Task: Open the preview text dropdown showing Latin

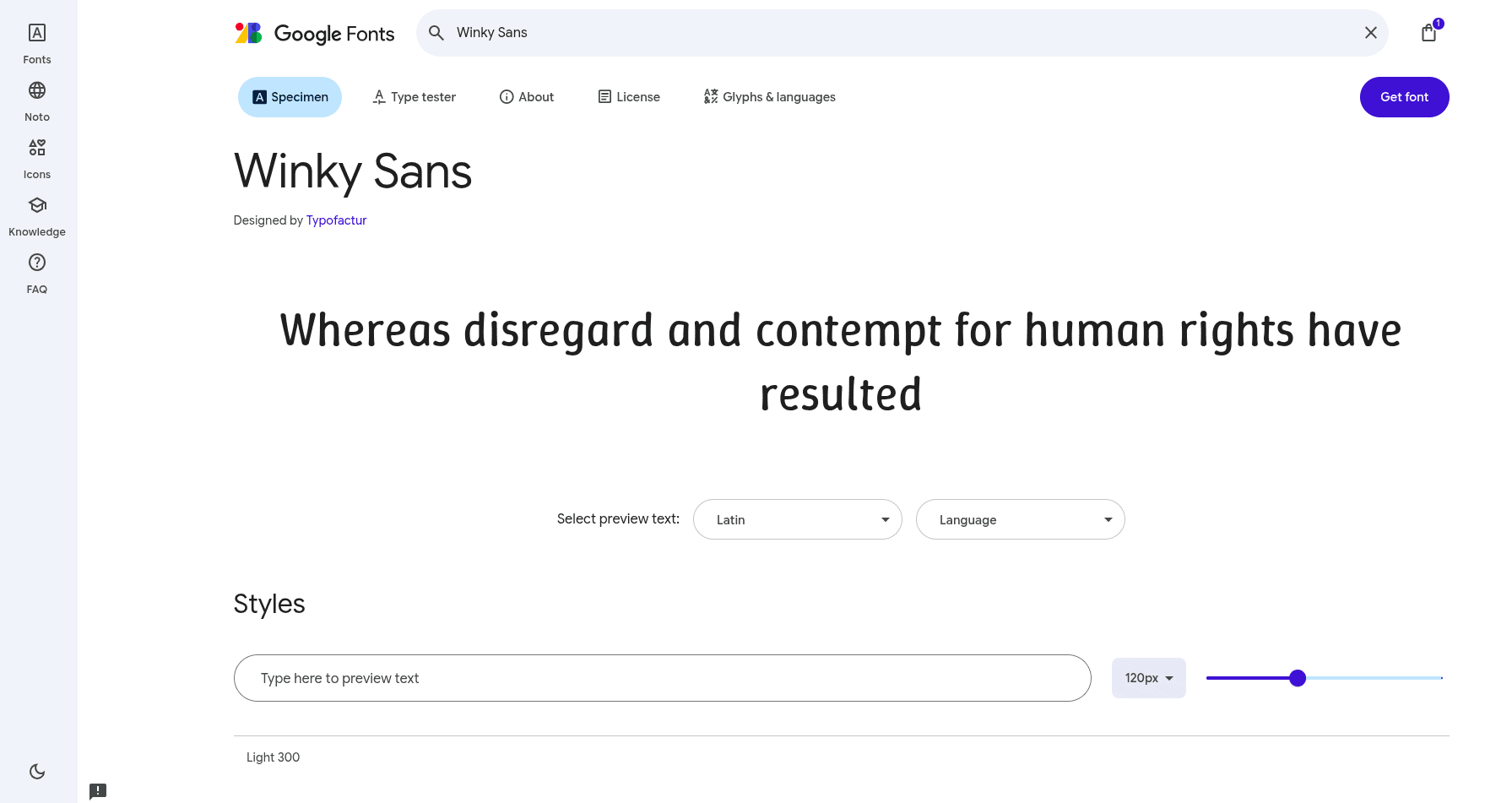Action: pos(797,519)
